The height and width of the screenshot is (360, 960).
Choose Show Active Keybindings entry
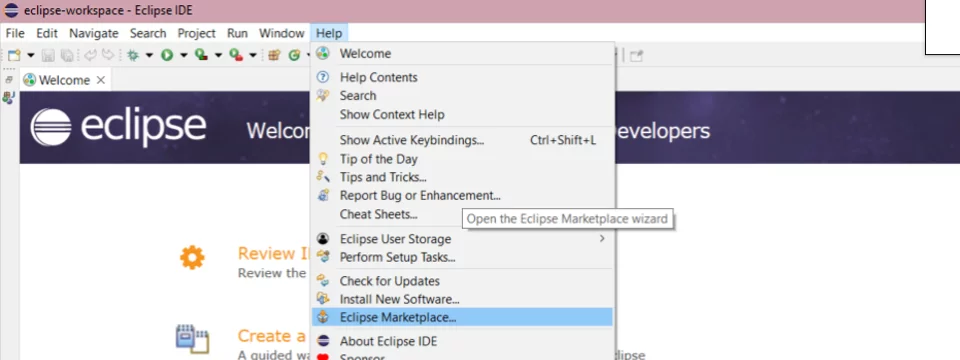tap(462, 140)
